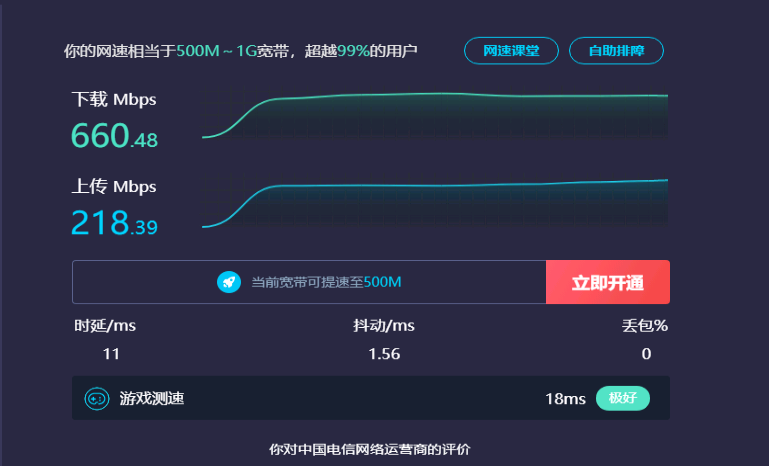Screen dimensions: 769x466
Task: Click the 丢包% label
Action: tap(645, 326)
